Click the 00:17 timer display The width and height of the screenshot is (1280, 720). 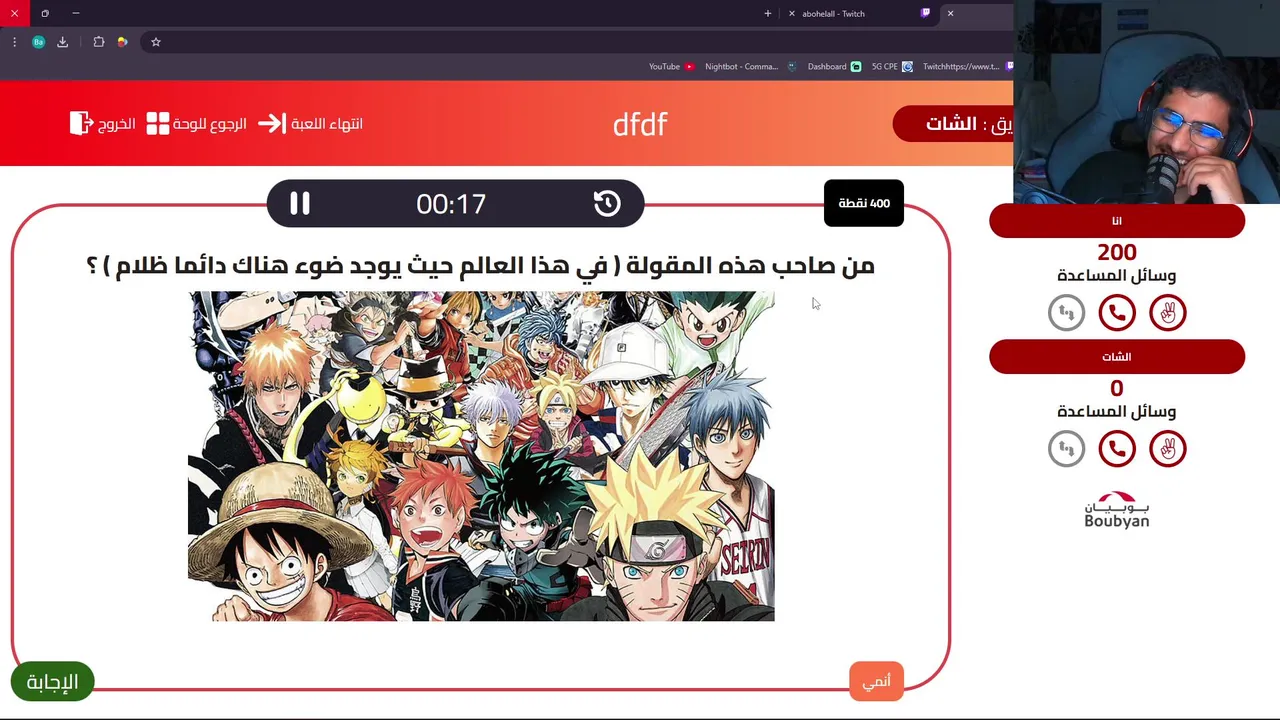(451, 204)
